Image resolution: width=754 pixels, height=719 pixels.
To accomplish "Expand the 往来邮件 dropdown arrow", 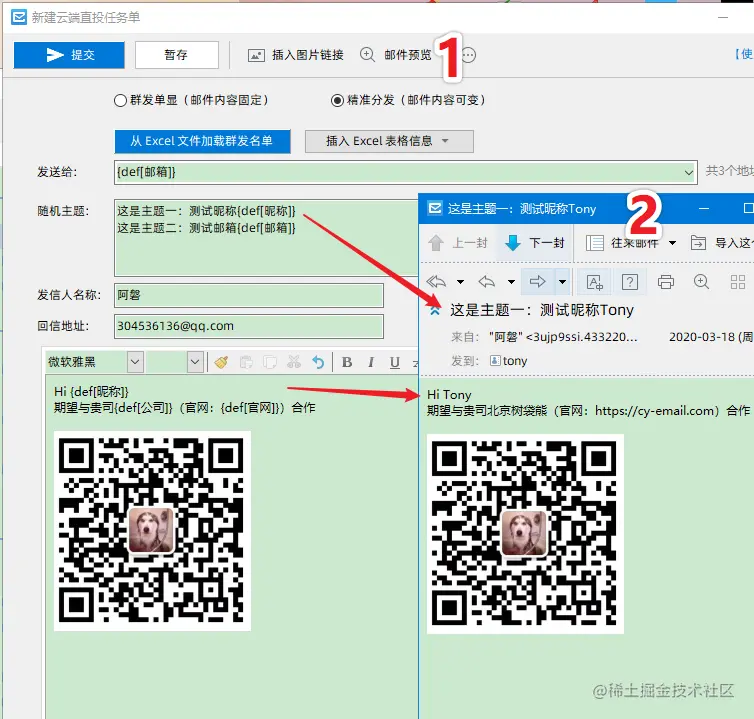I will pos(672,243).
